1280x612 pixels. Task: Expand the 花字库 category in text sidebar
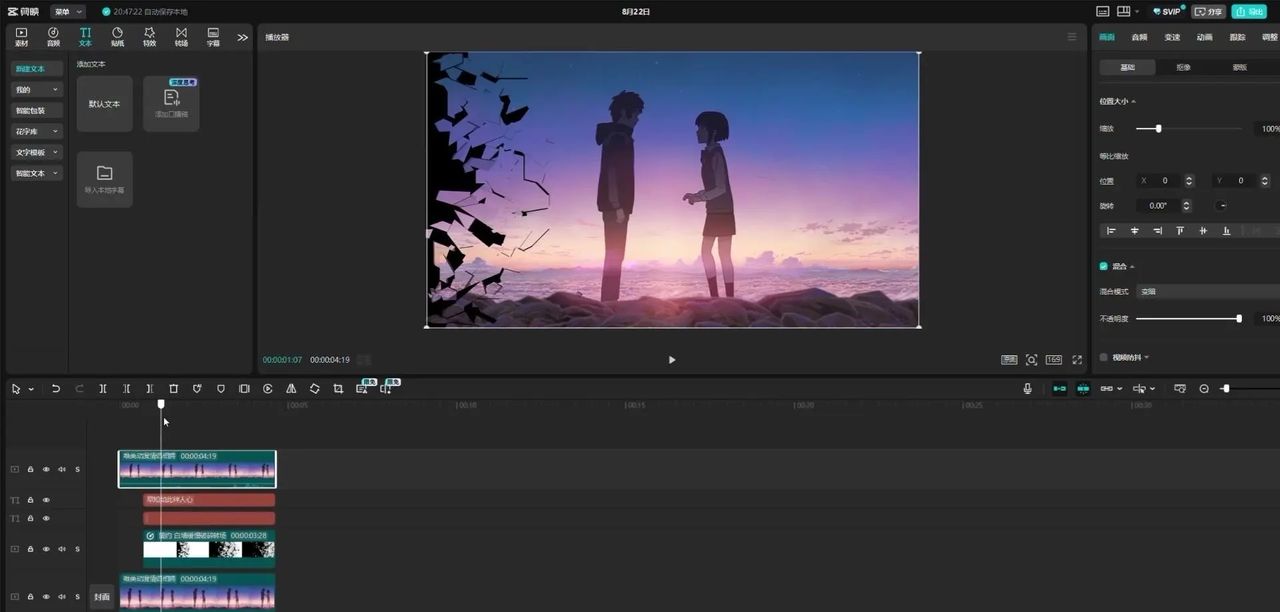pos(37,131)
